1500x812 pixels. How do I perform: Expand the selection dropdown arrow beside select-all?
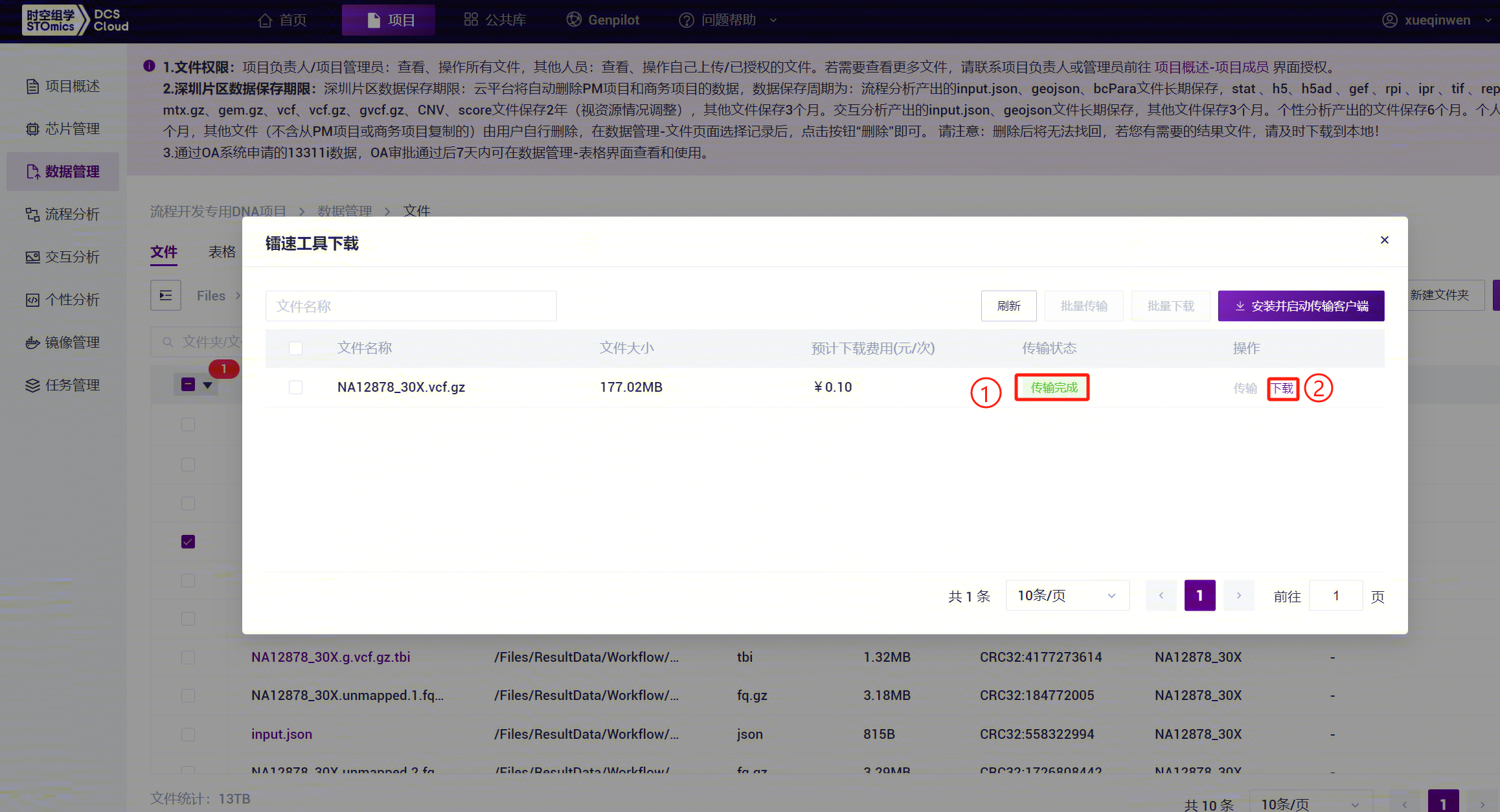pyautogui.click(x=208, y=385)
